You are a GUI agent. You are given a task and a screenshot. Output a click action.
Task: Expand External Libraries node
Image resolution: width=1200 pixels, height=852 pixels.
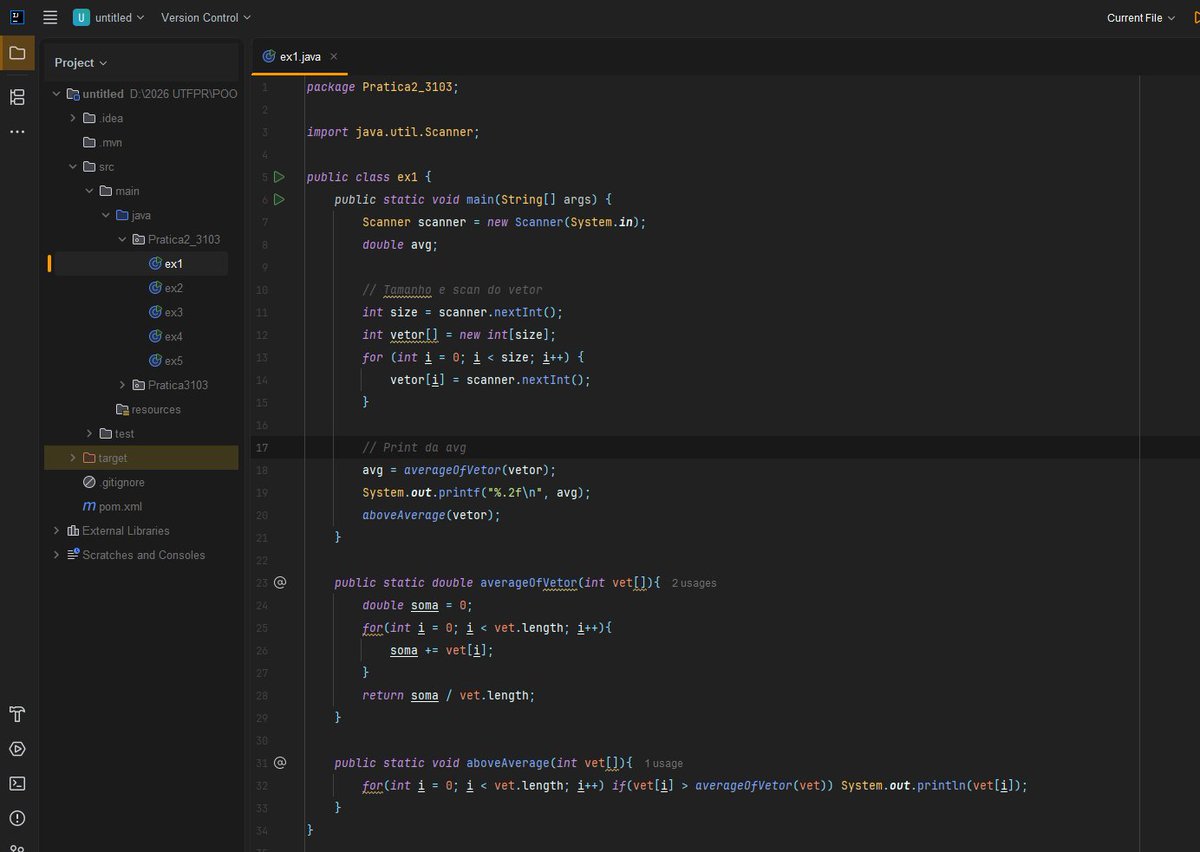pyautogui.click(x=56, y=530)
